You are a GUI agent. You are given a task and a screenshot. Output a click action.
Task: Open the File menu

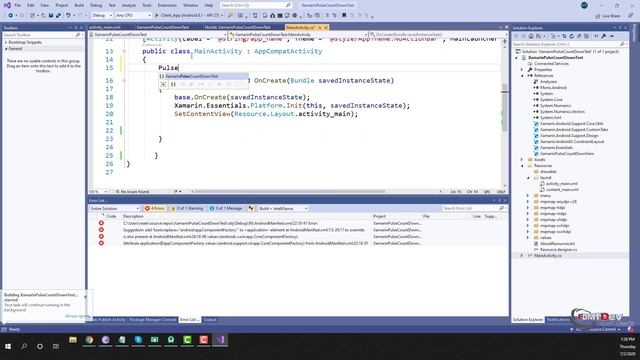point(18,5)
